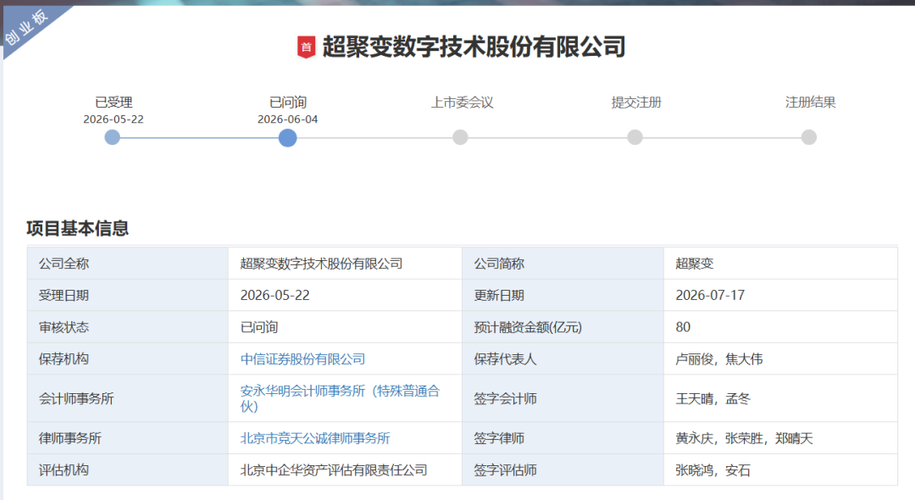Image resolution: width=915 pixels, height=500 pixels.
Task: Click the 签字评估师 label cell
Action: tap(563, 470)
